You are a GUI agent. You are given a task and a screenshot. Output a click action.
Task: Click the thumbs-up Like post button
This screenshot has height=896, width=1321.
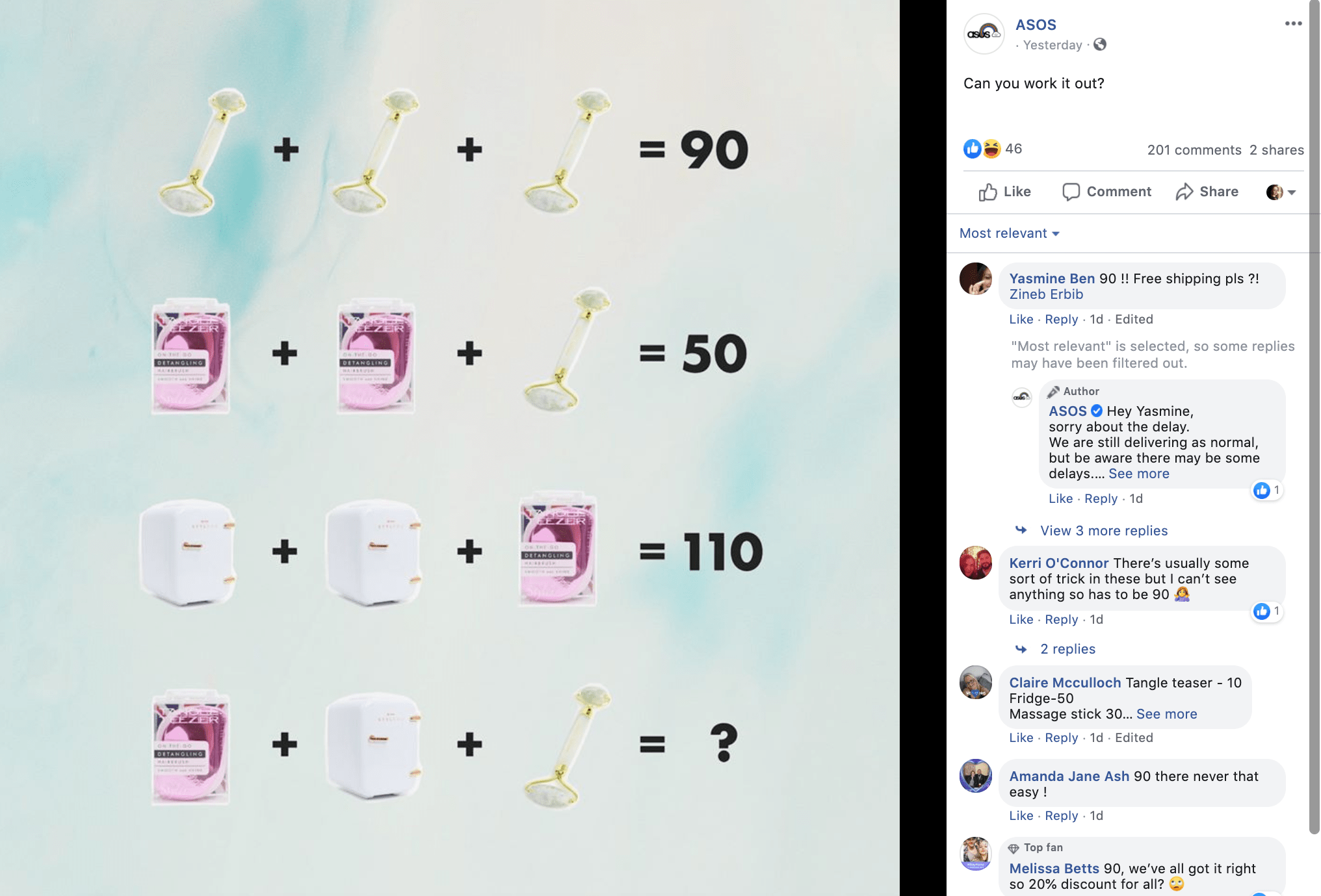pyautogui.click(x=1005, y=192)
